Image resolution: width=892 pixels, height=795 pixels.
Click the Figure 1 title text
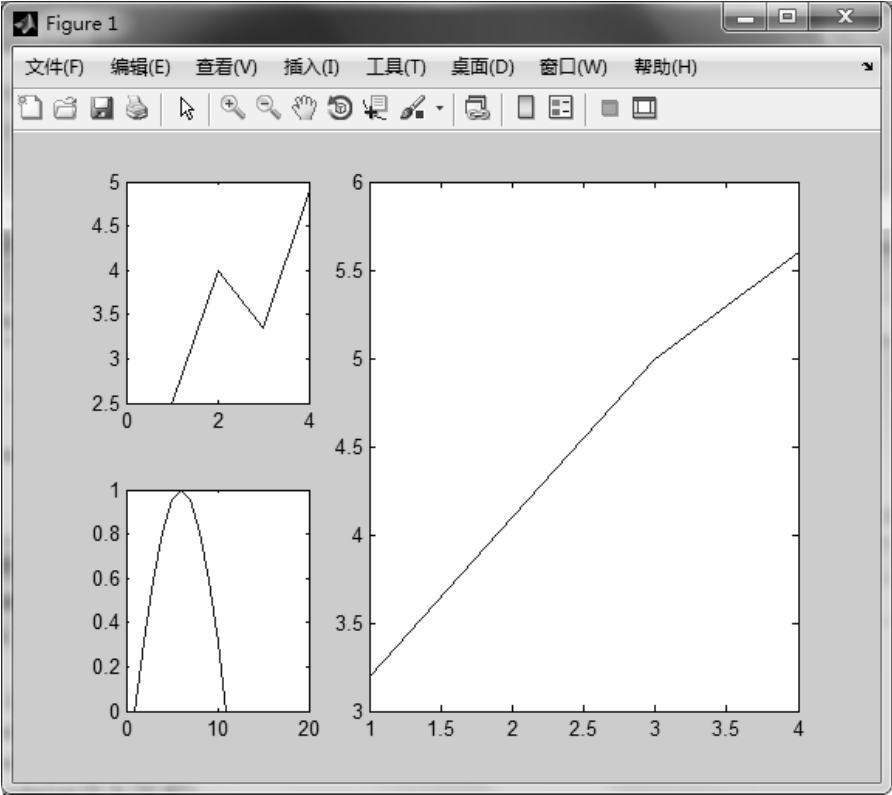click(x=81, y=24)
